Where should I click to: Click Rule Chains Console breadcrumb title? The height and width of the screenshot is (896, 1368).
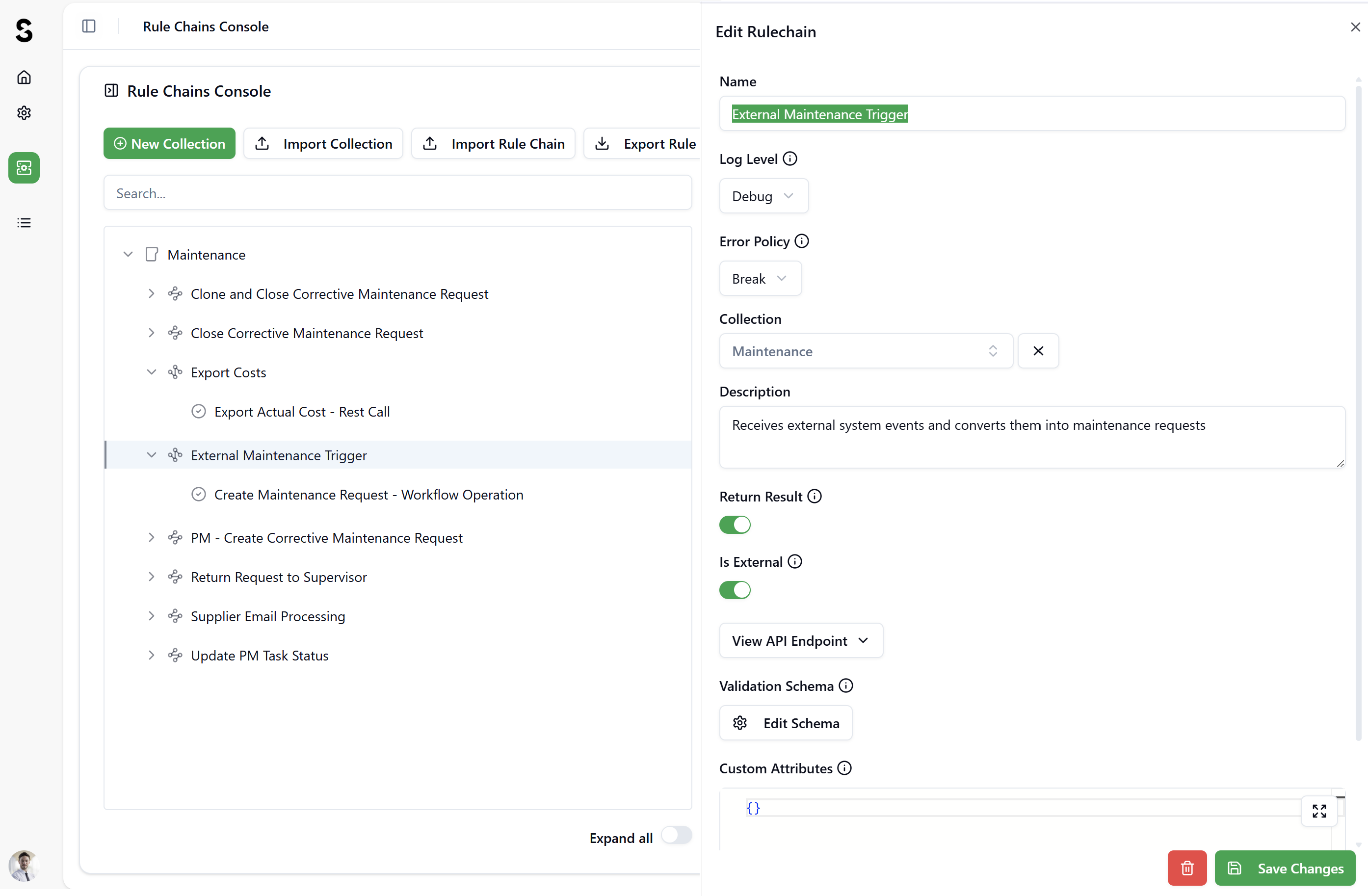(x=206, y=26)
